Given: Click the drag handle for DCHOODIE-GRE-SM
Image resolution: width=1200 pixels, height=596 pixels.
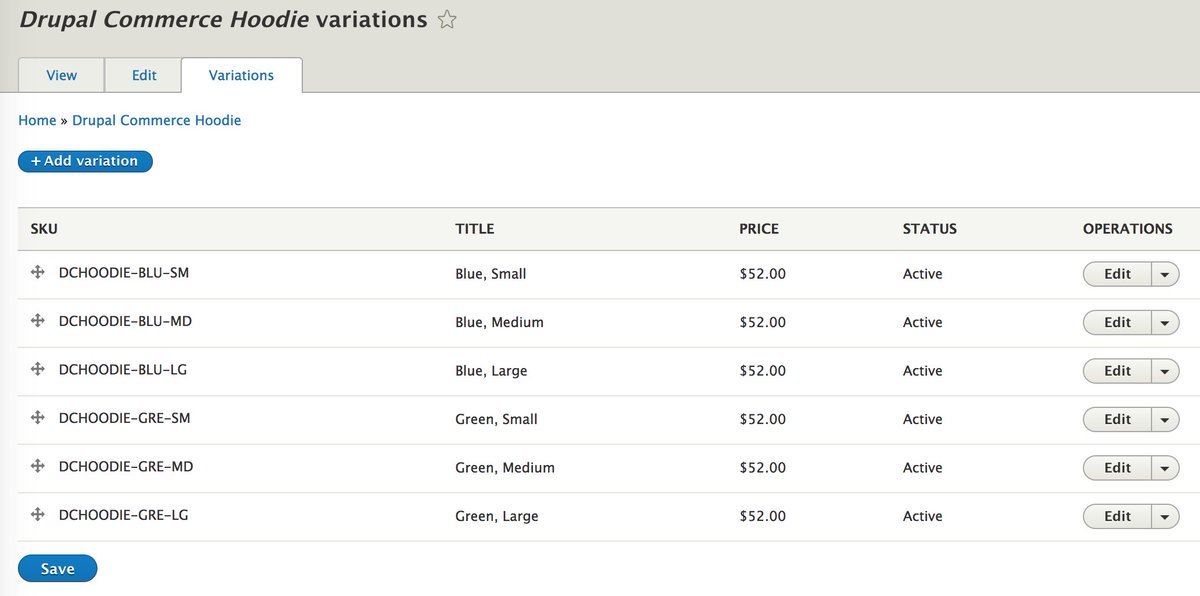Looking at the screenshot, I should pyautogui.click(x=38, y=418).
